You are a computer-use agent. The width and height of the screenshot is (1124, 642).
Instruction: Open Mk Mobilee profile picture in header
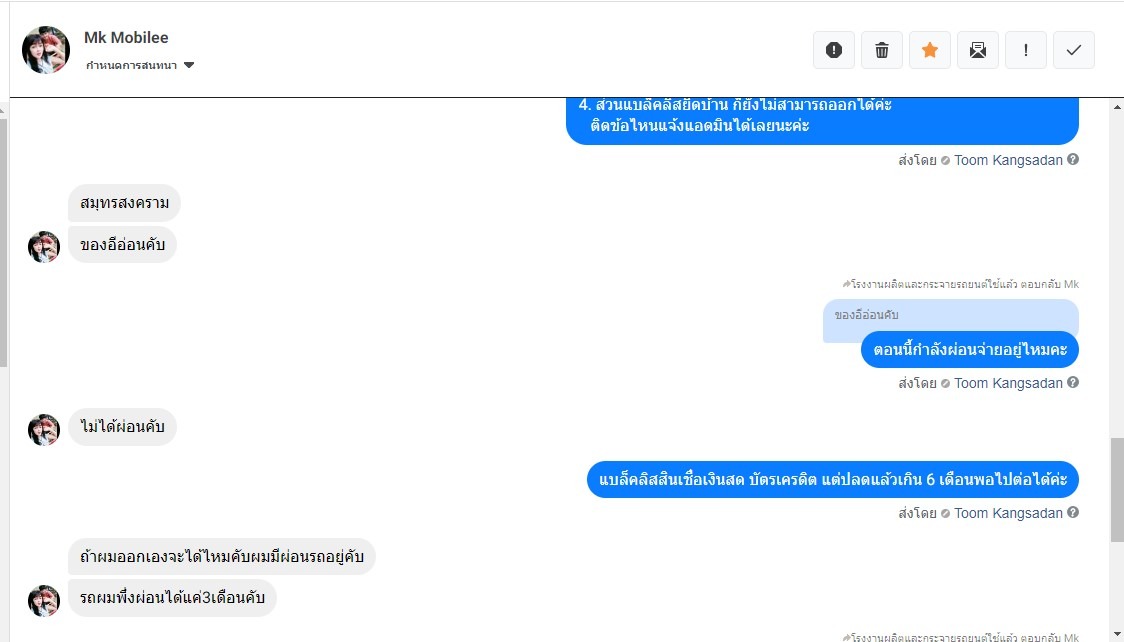pos(46,50)
